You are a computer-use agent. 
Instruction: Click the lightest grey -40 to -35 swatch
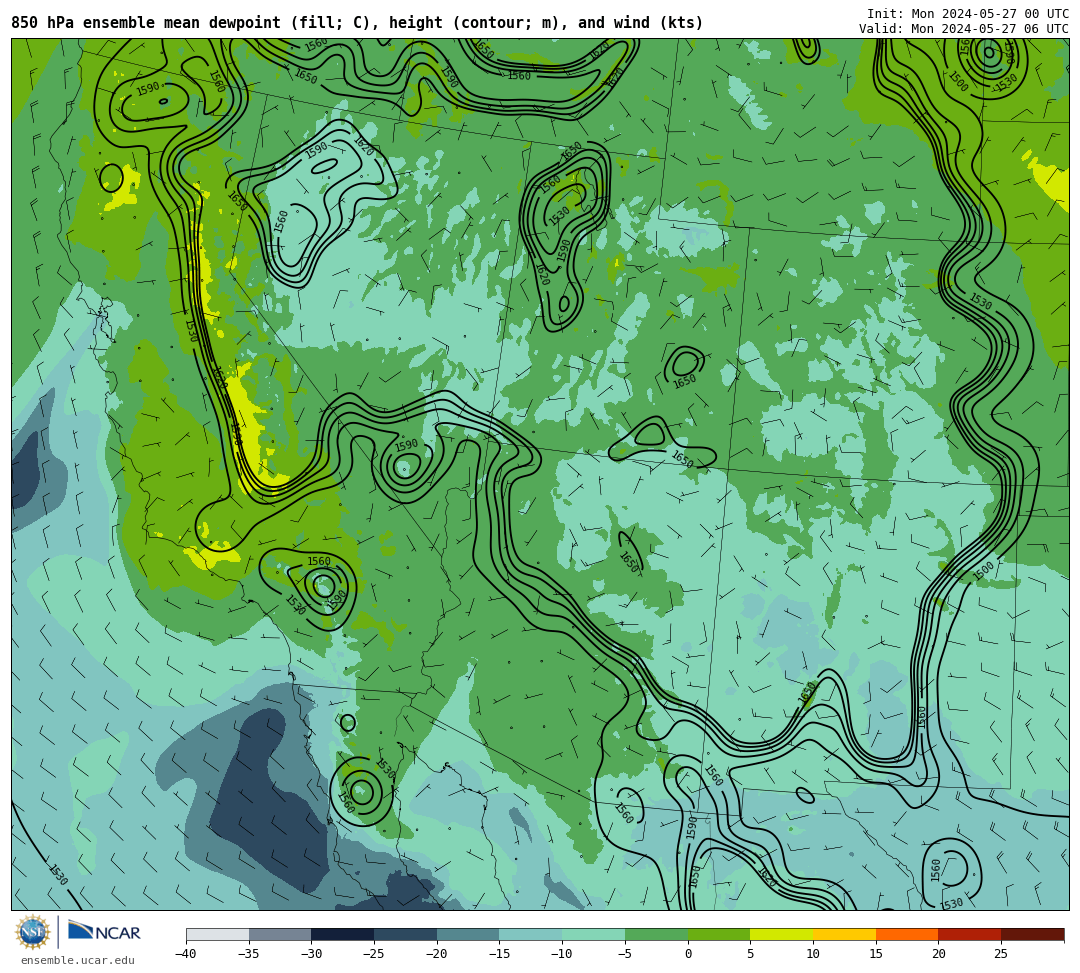click(x=218, y=934)
